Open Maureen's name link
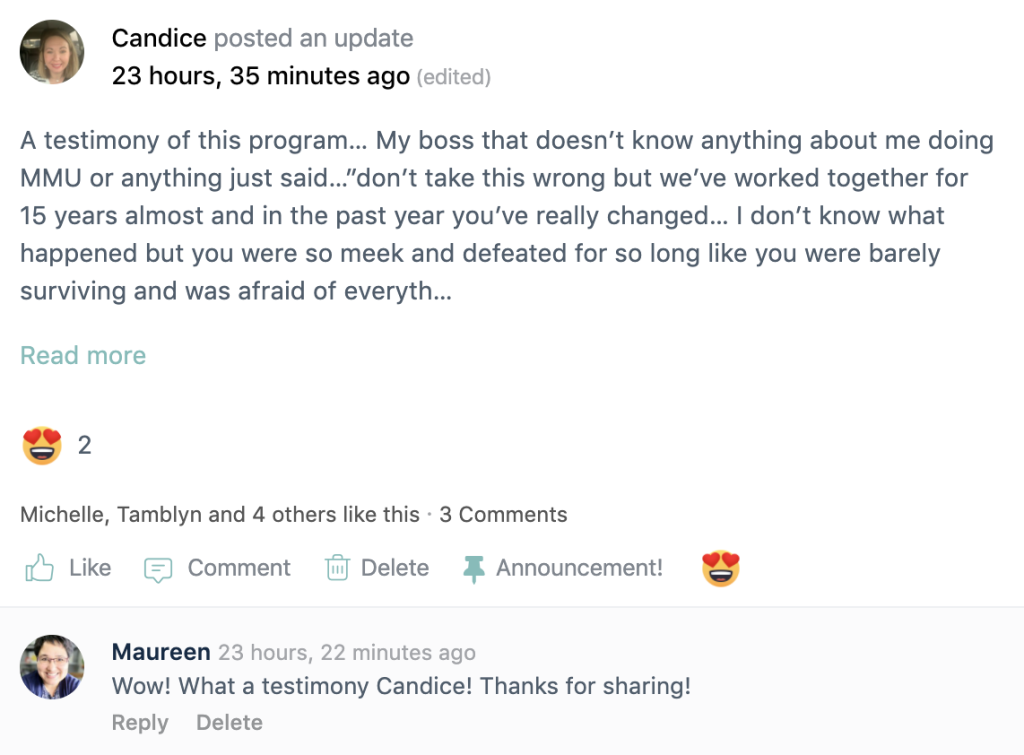Viewport: 1024px width, 755px height. coord(161,652)
